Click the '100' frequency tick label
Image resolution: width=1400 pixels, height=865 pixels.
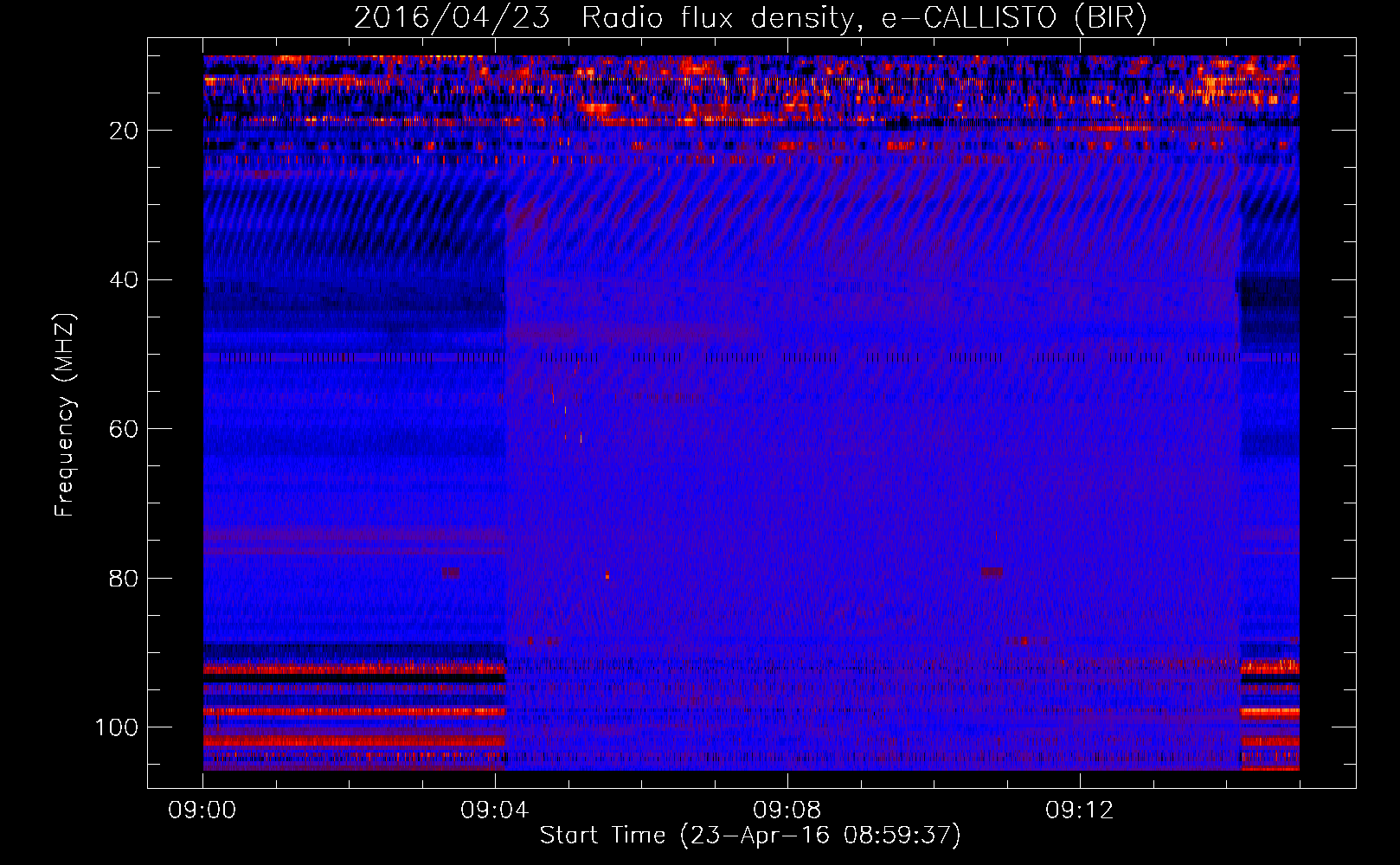click(x=117, y=727)
